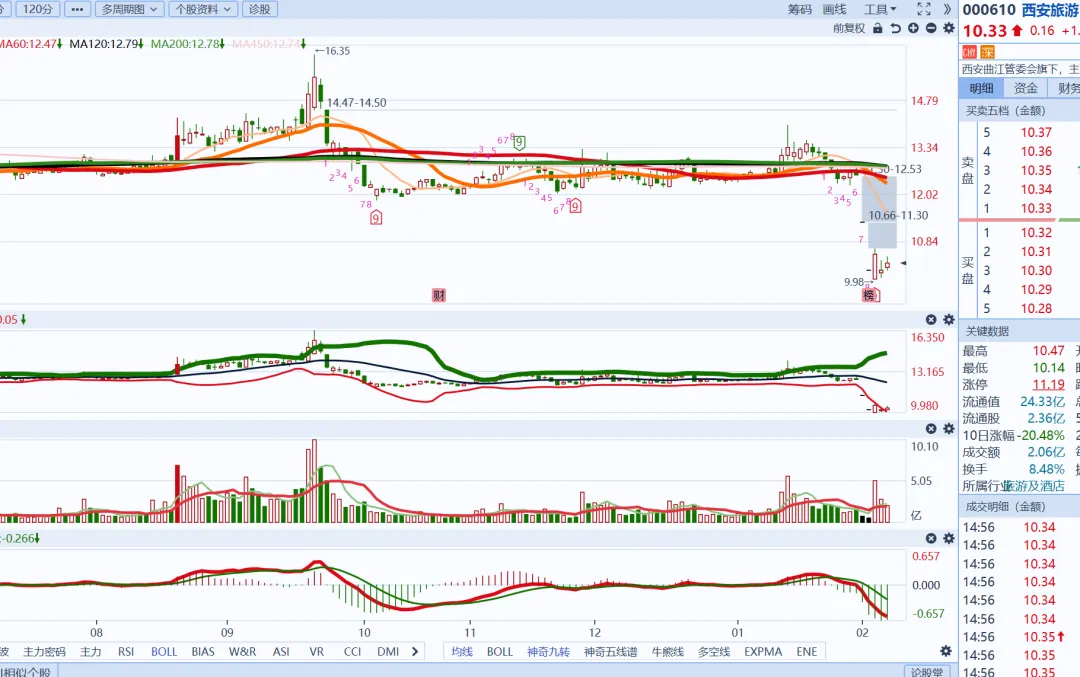Image resolution: width=1080 pixels, height=677 pixels.
Task: Open the 个股资料 dropdown
Action: [203, 9]
